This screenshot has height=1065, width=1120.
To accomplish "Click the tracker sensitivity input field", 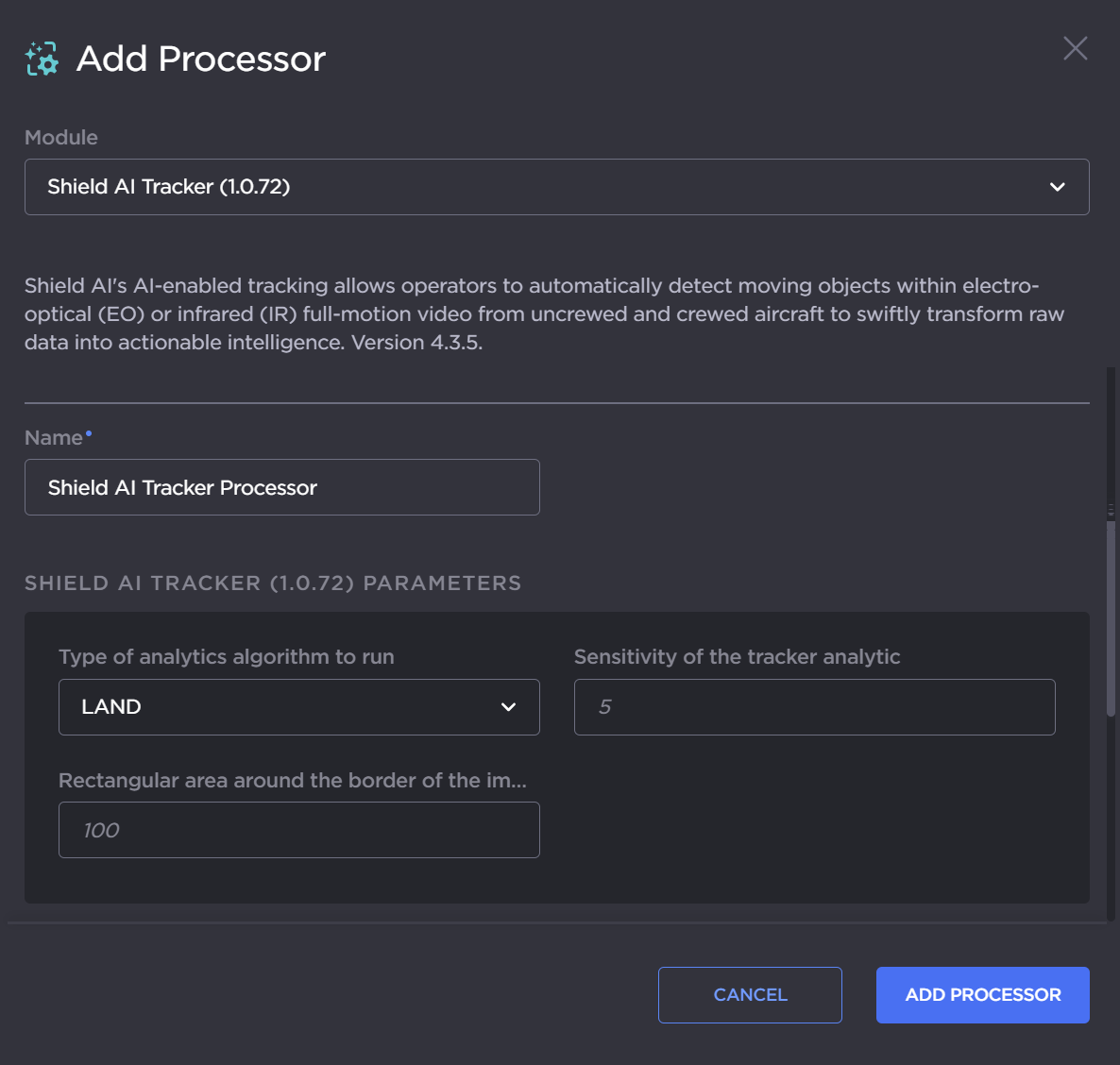I will point(814,707).
